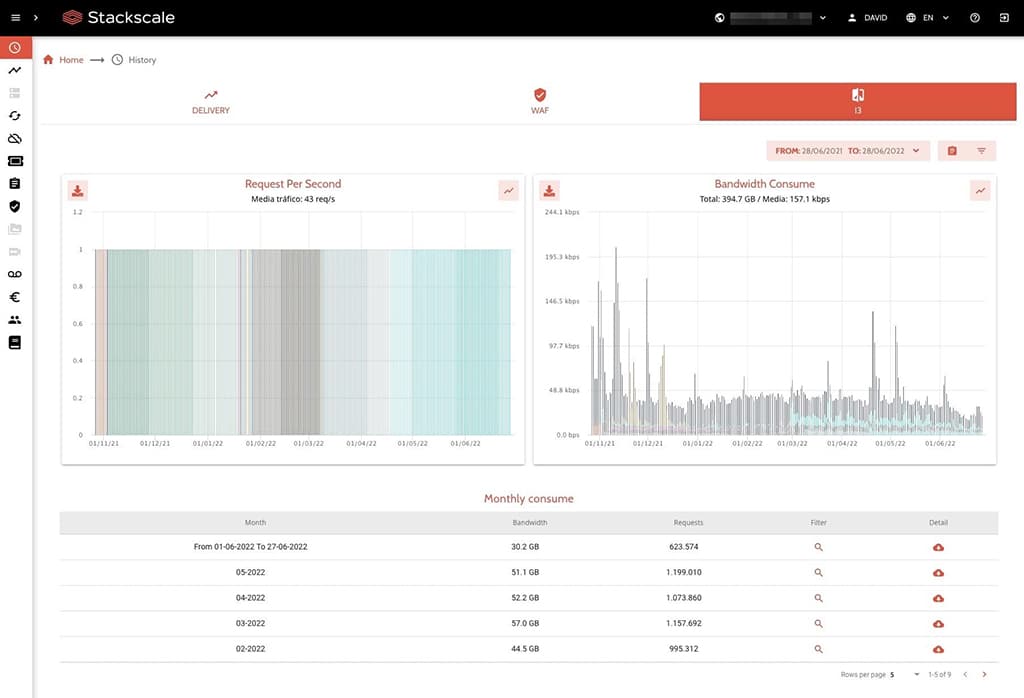Image resolution: width=1024 pixels, height=698 pixels.
Task: Download detail for 03-2022 row
Action: [x=938, y=624]
